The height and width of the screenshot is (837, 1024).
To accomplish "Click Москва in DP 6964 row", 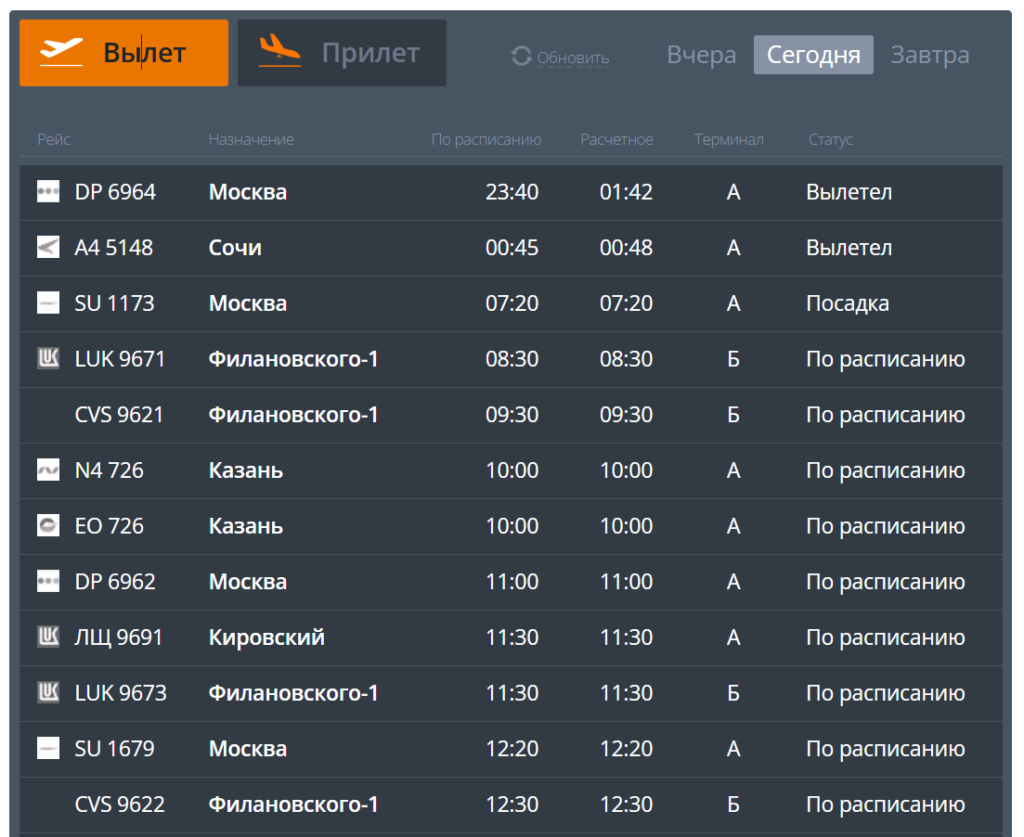I will click(248, 192).
